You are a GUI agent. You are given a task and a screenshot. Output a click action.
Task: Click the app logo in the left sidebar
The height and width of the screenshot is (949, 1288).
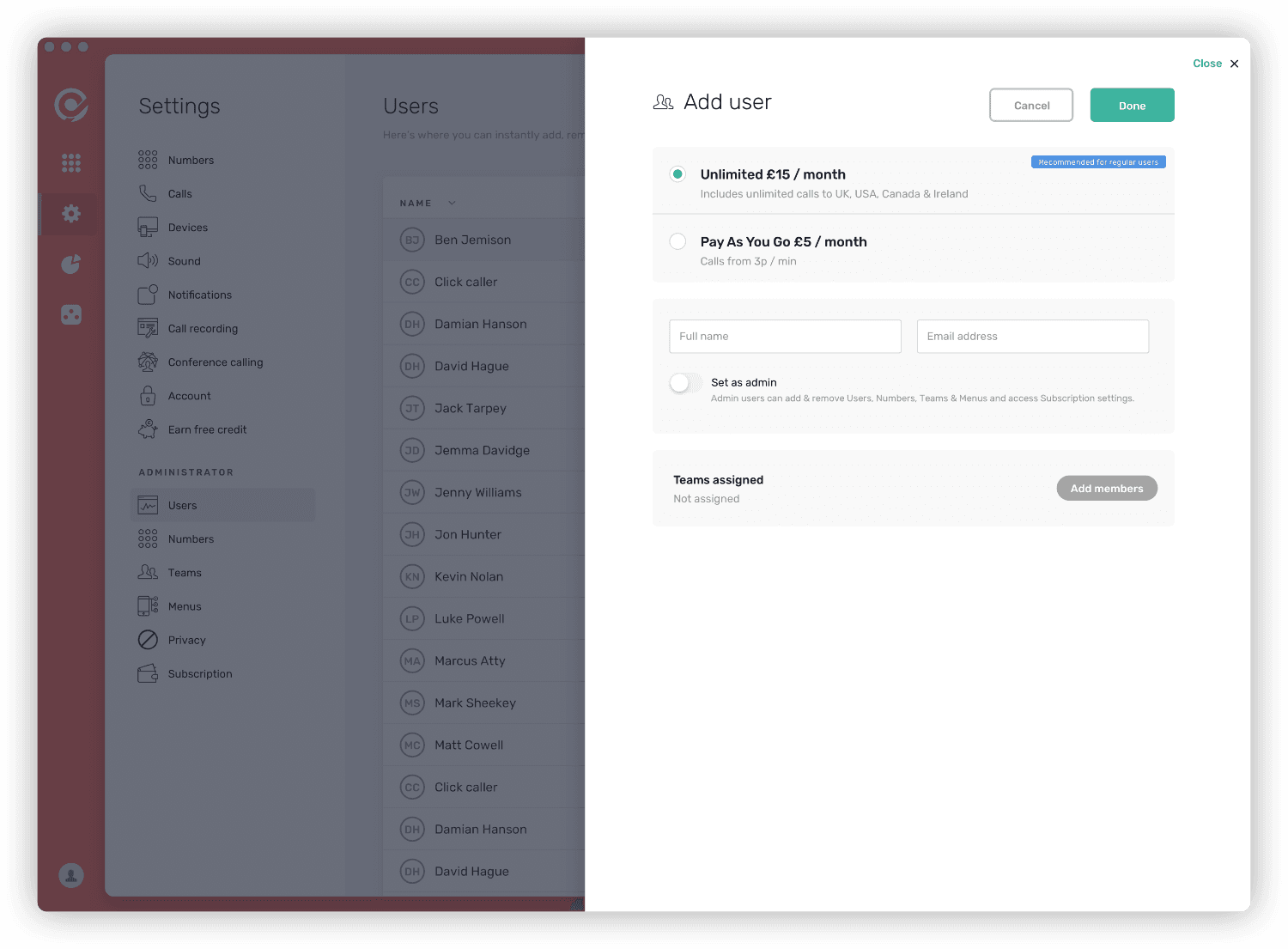coord(71,105)
